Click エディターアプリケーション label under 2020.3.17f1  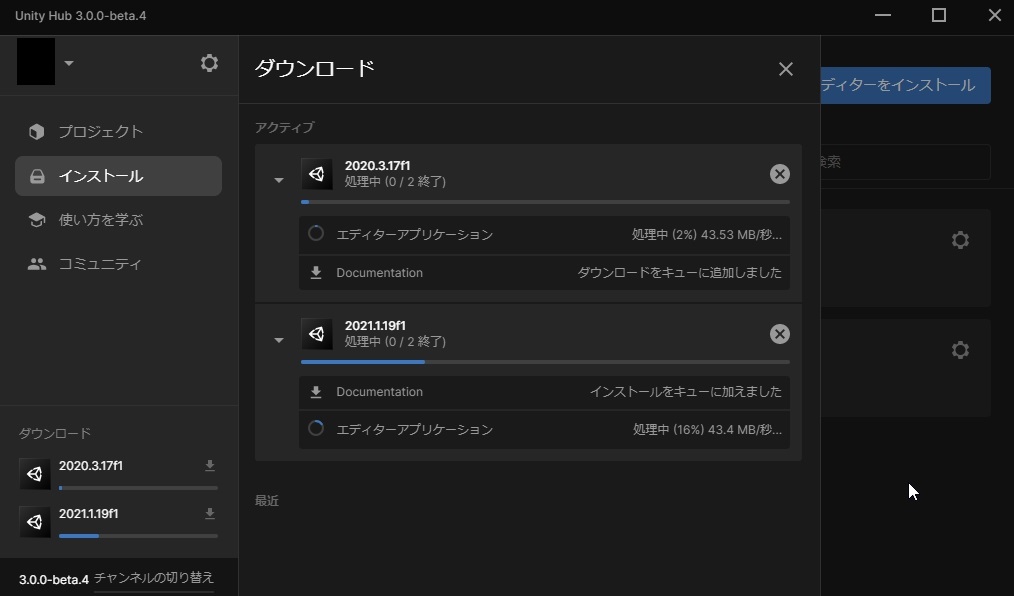(415, 235)
